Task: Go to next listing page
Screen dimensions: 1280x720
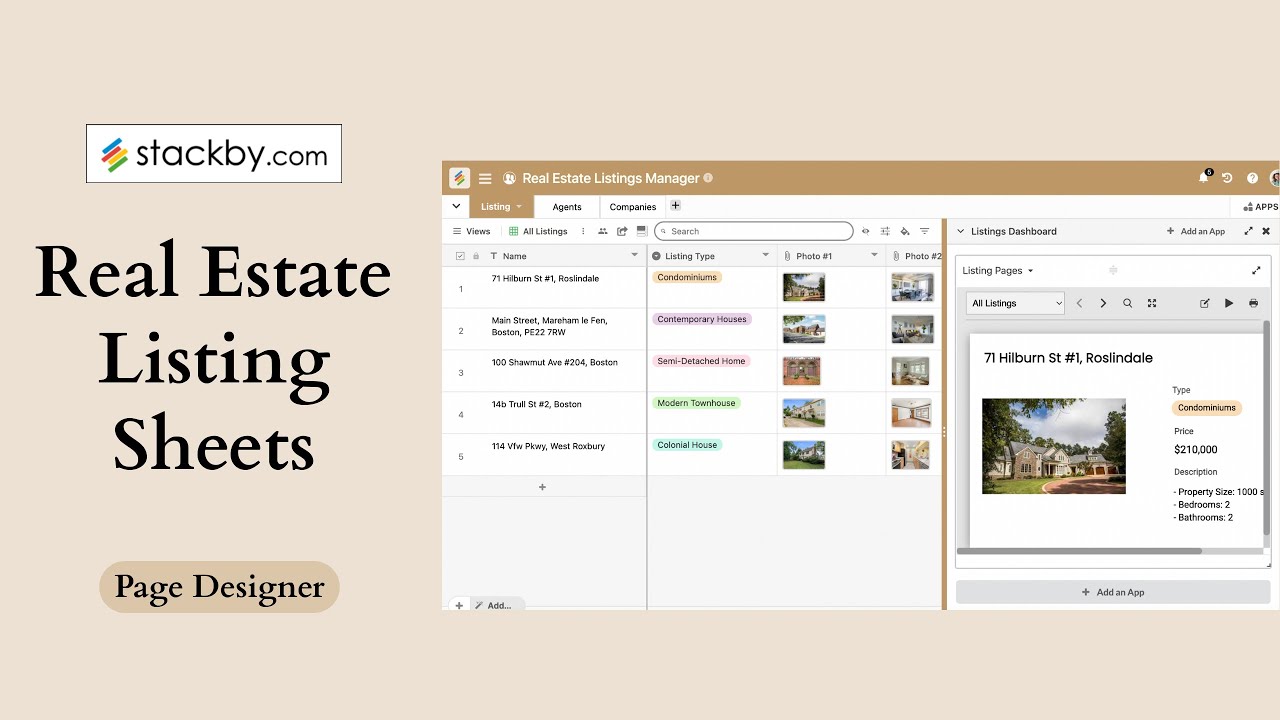Action: click(1103, 303)
